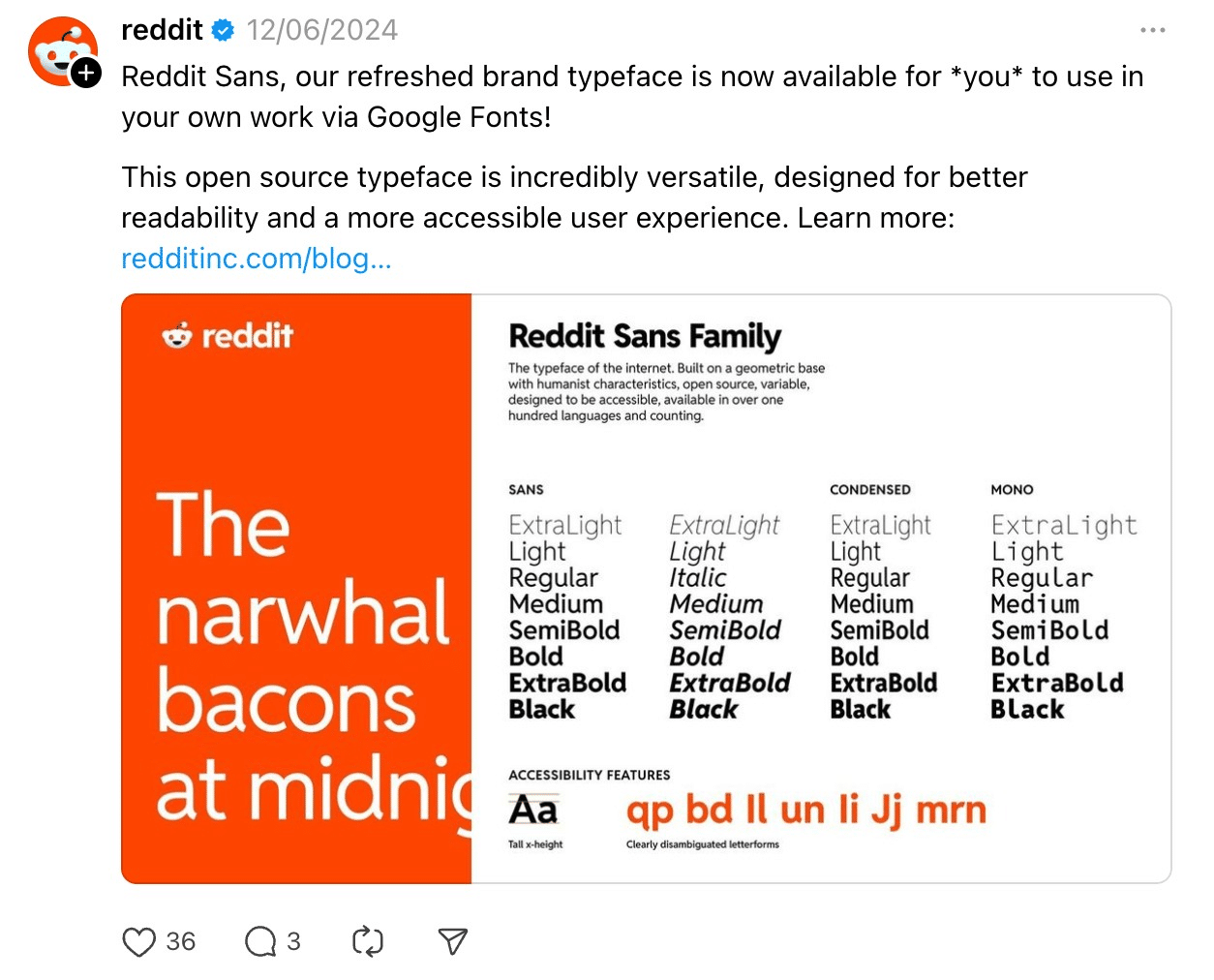Expand the truncated redditinc.com blog link
1214x980 pixels.
(x=256, y=259)
